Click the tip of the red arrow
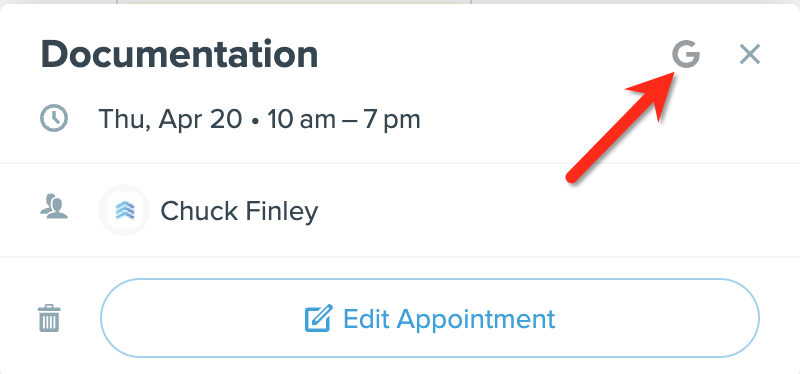Screen dimensions: 800x374 674,75
